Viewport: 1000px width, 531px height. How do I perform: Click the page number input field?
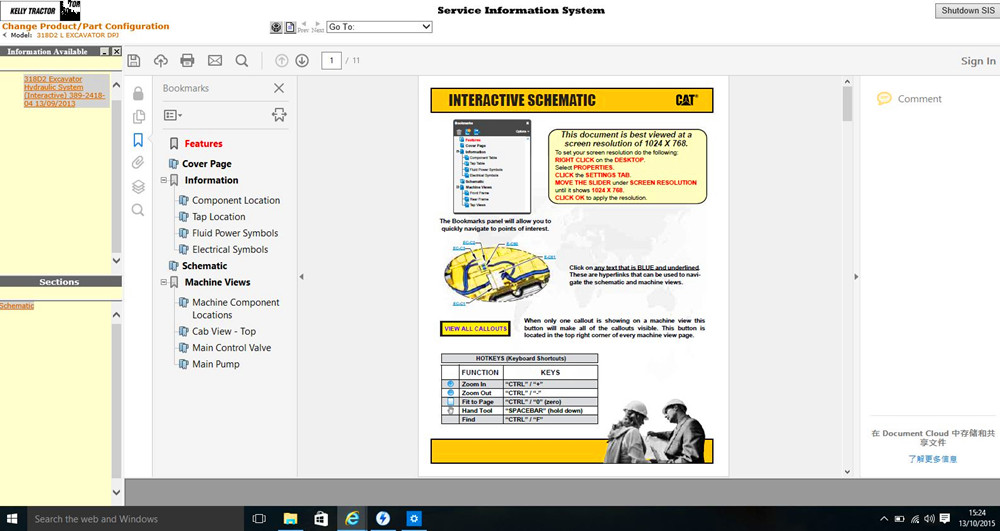tap(331, 61)
